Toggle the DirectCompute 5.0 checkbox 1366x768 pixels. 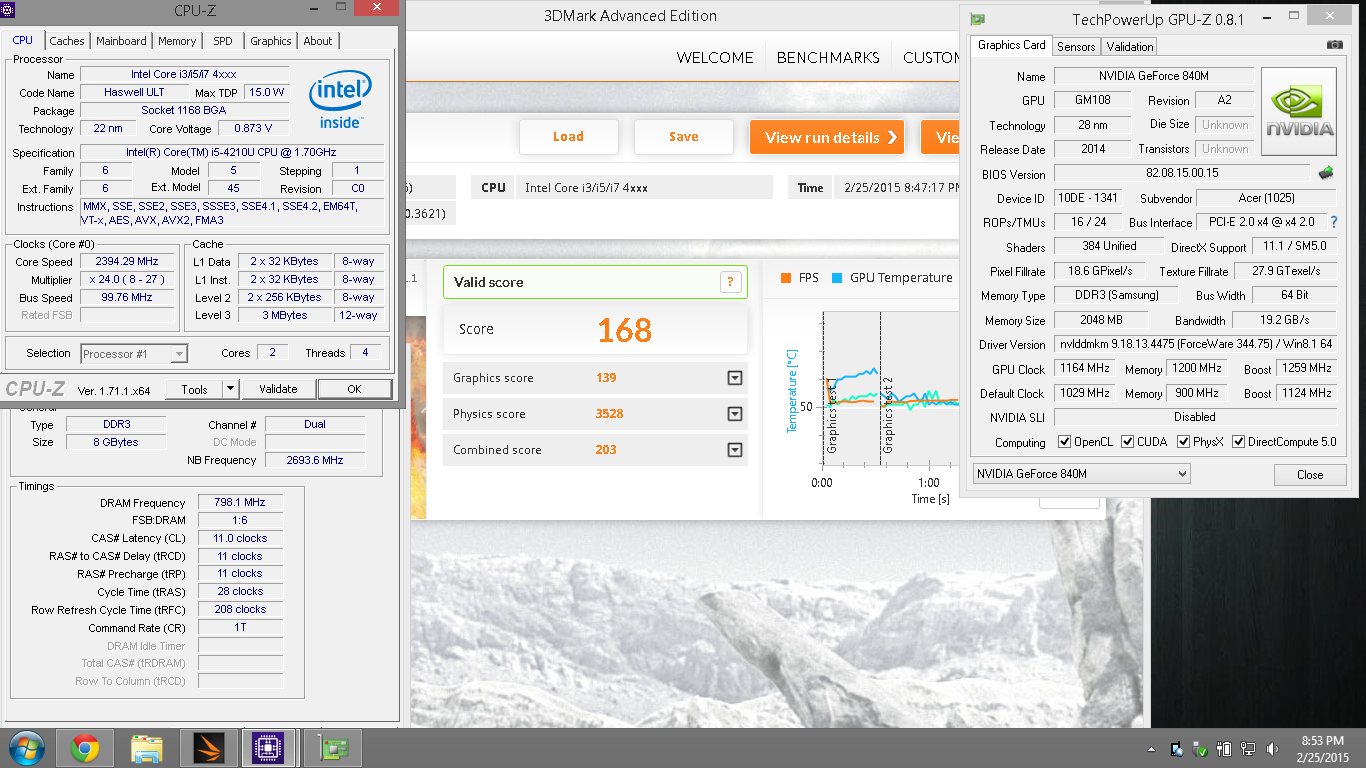tap(1239, 442)
